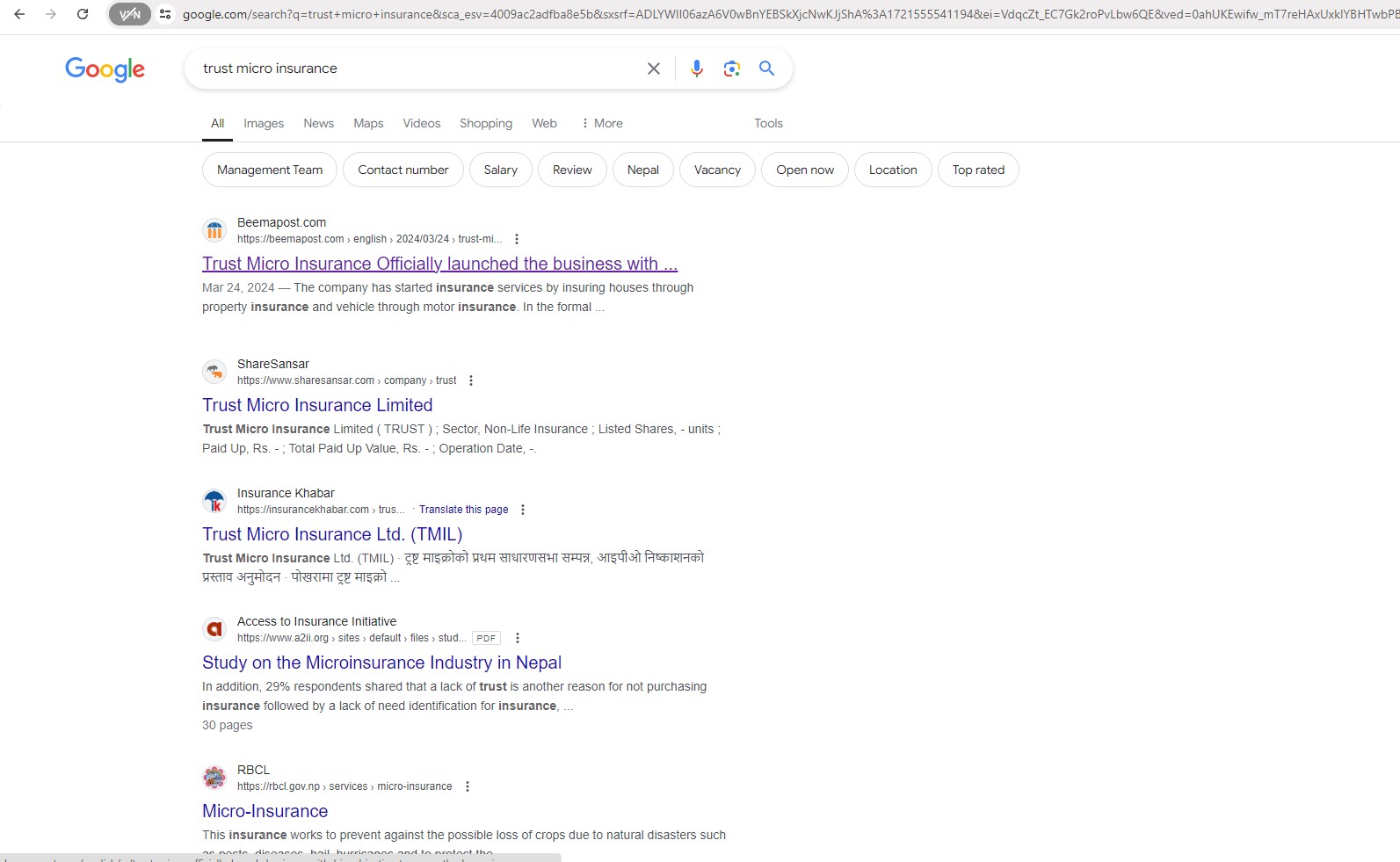Go back to previous page
The width and height of the screenshot is (1400, 862).
point(19,14)
